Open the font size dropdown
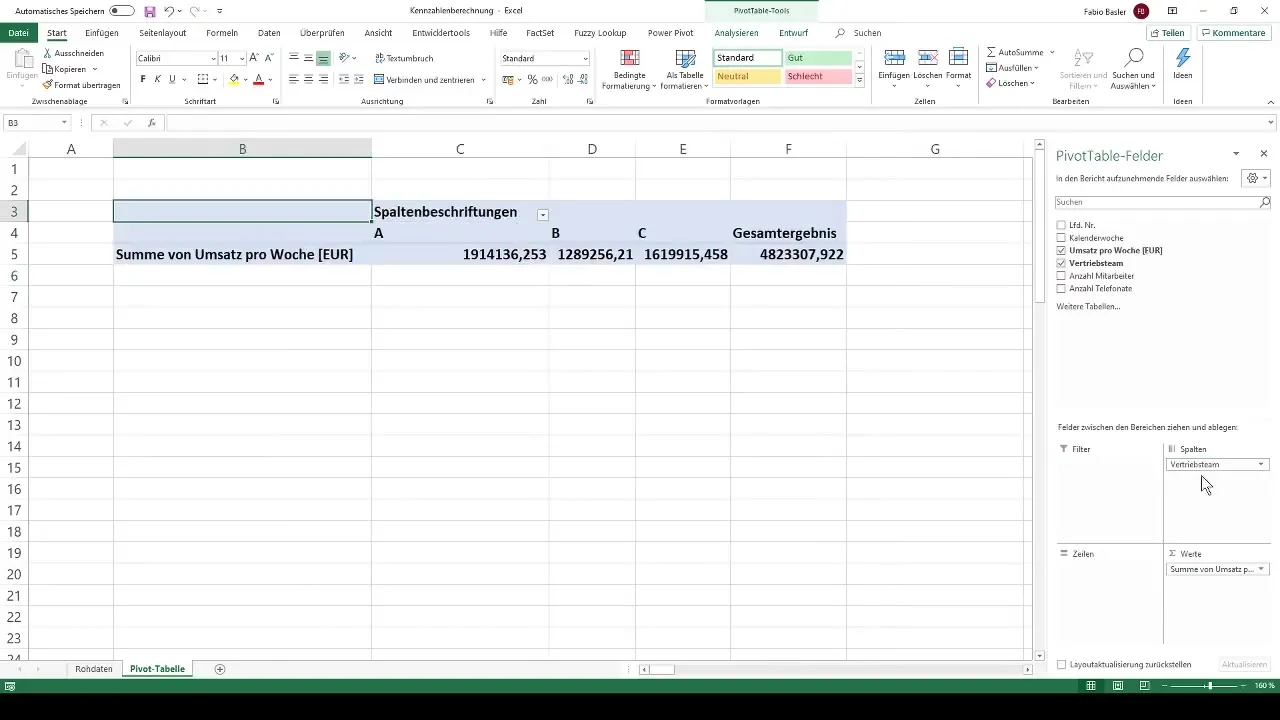Image resolution: width=1280 pixels, height=720 pixels. tap(241, 59)
